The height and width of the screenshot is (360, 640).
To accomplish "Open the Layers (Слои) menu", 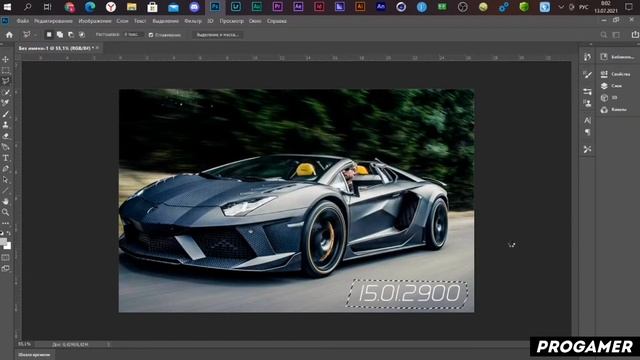I will 122,21.
